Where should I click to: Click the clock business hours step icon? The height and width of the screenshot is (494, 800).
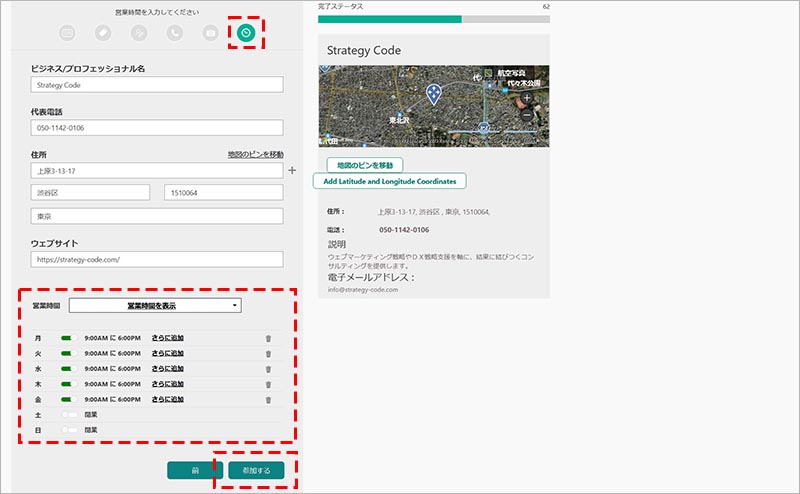coord(245,33)
